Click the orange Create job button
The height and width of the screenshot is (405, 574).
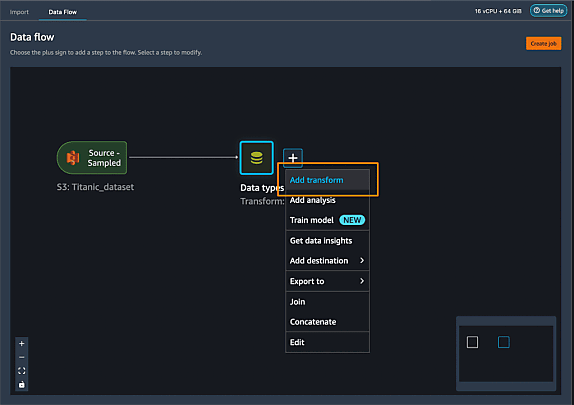pos(543,44)
